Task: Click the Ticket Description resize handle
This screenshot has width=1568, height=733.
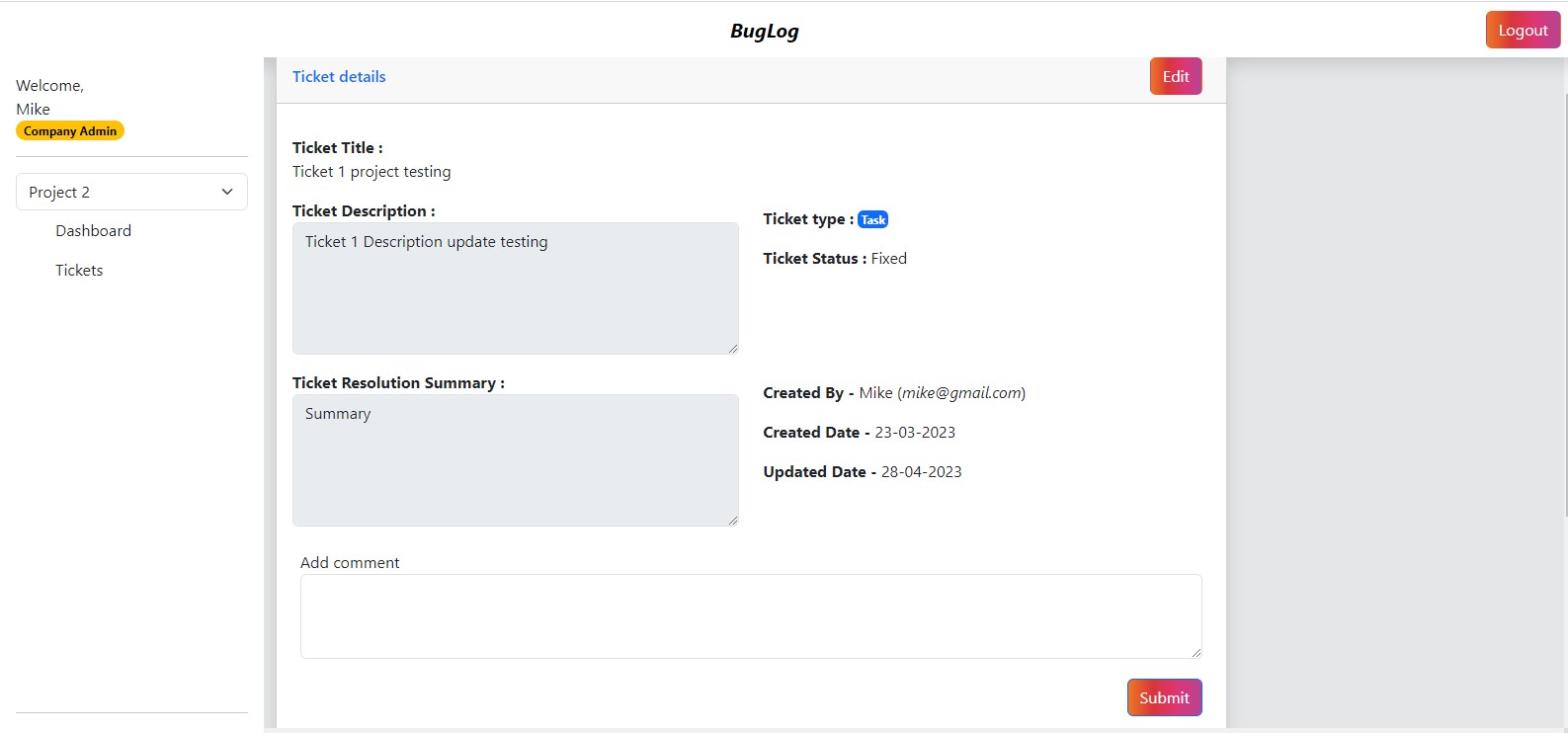Action: point(733,349)
